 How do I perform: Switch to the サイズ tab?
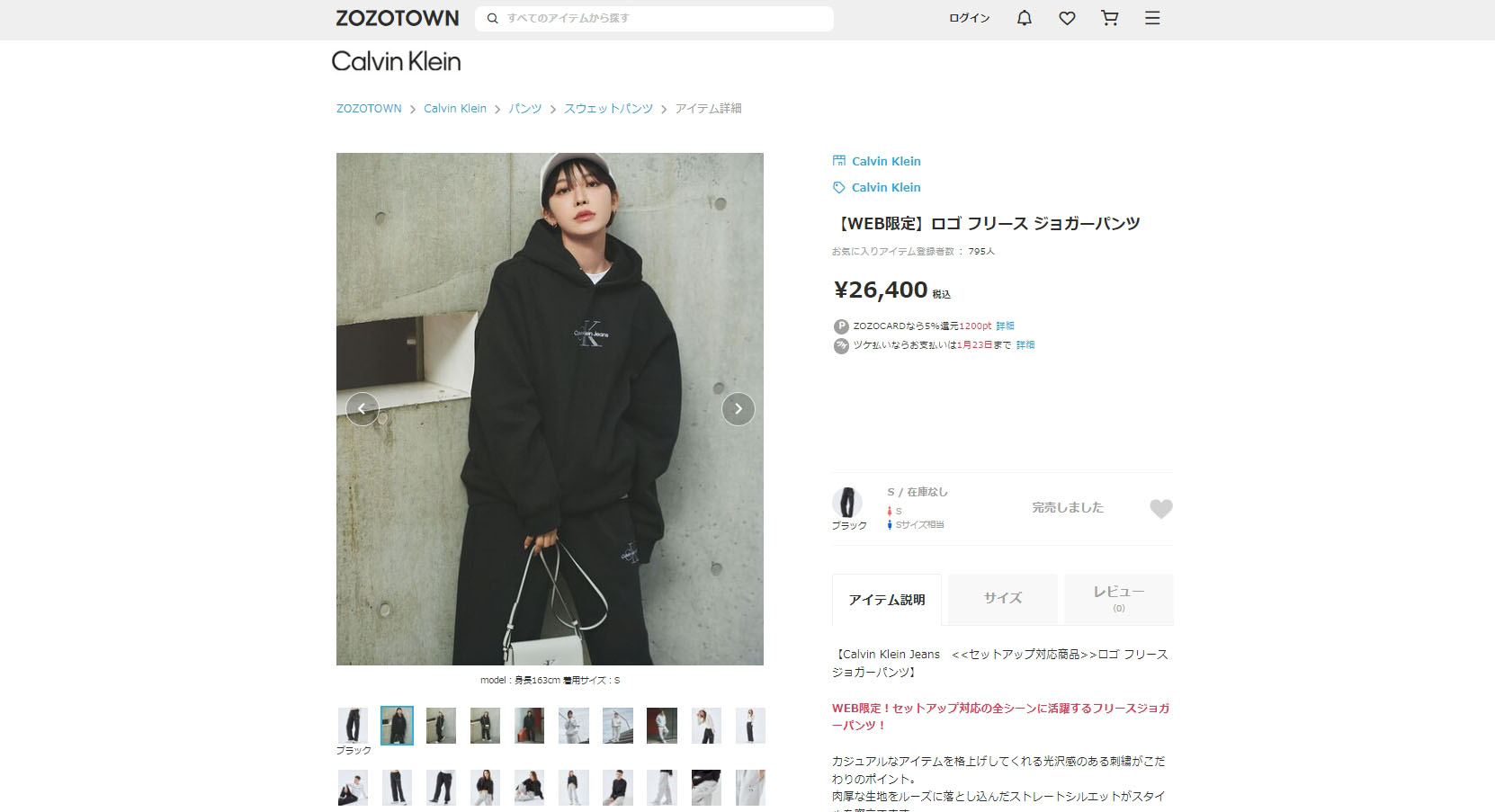(1003, 598)
